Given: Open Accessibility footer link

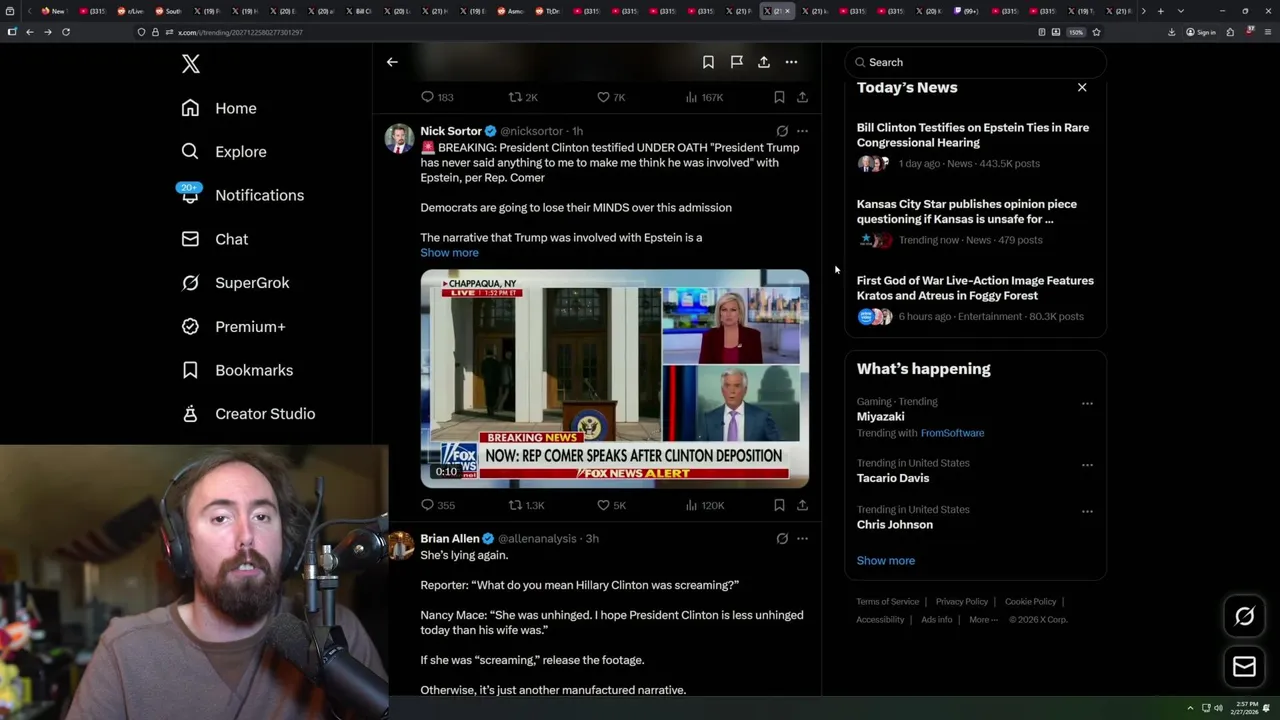Looking at the screenshot, I should tap(880, 620).
